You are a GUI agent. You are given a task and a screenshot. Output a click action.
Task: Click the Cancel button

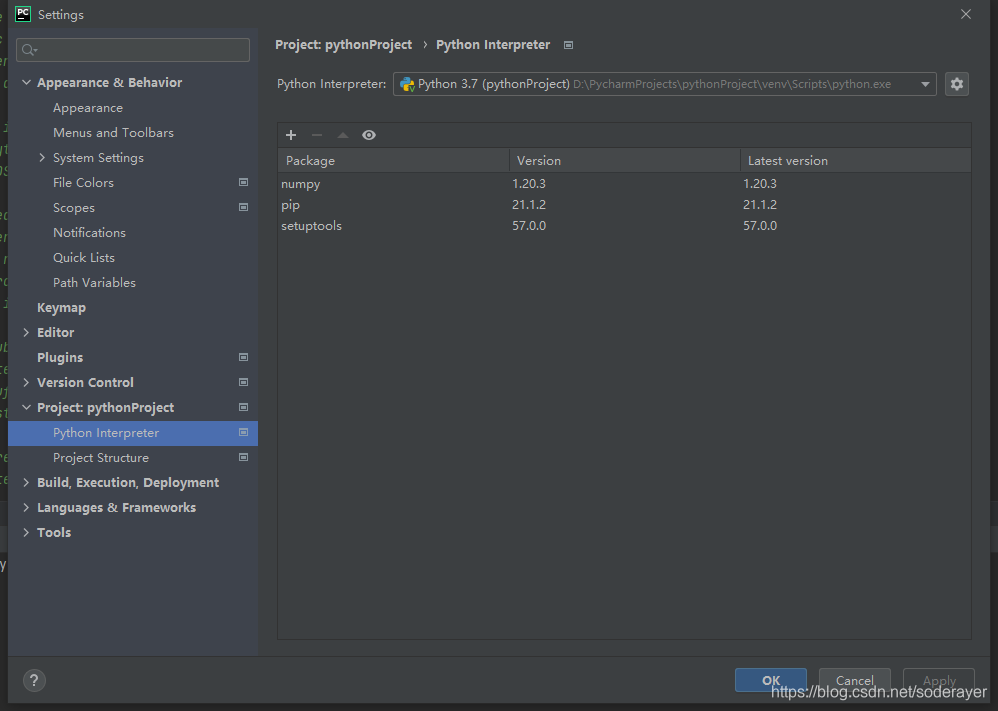click(x=855, y=680)
